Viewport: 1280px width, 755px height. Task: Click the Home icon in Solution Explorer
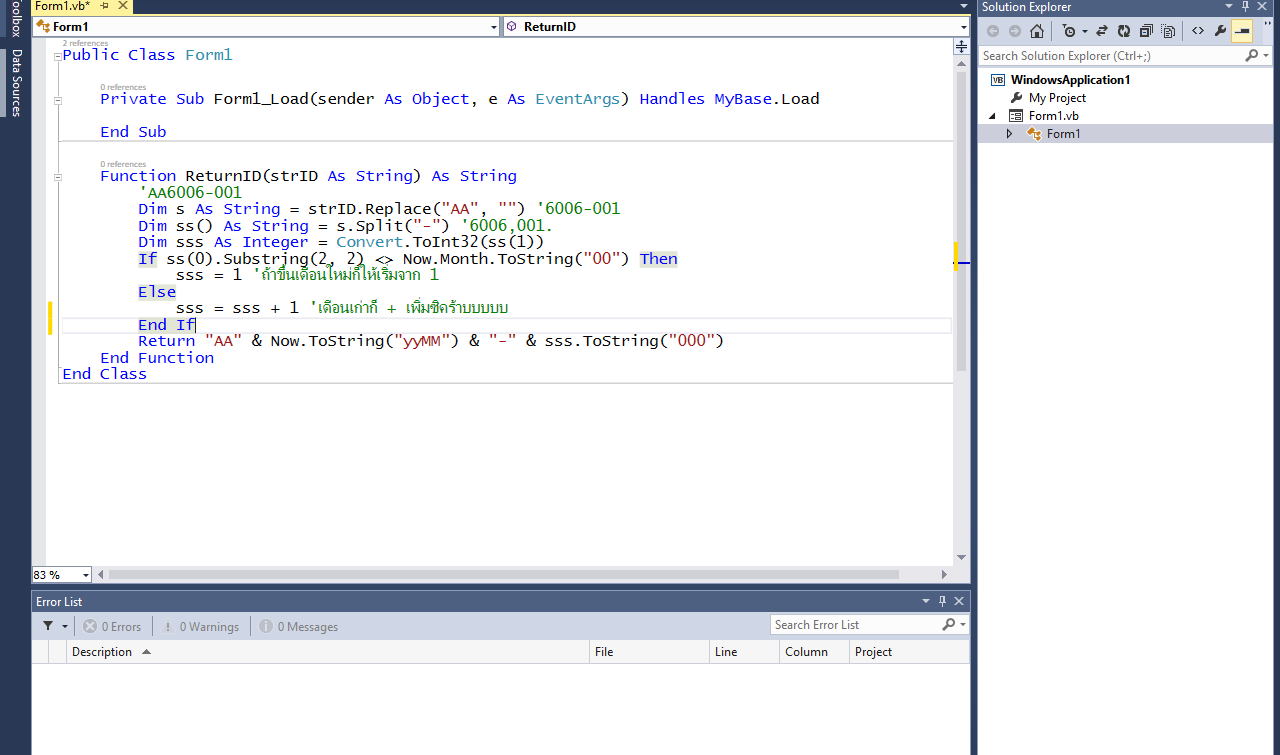coord(1037,31)
